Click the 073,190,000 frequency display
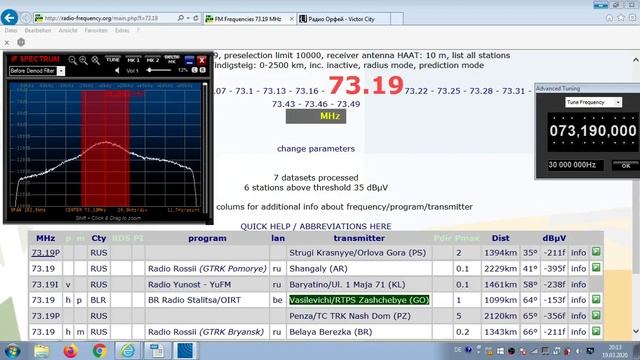The image size is (640, 360). pos(593,131)
